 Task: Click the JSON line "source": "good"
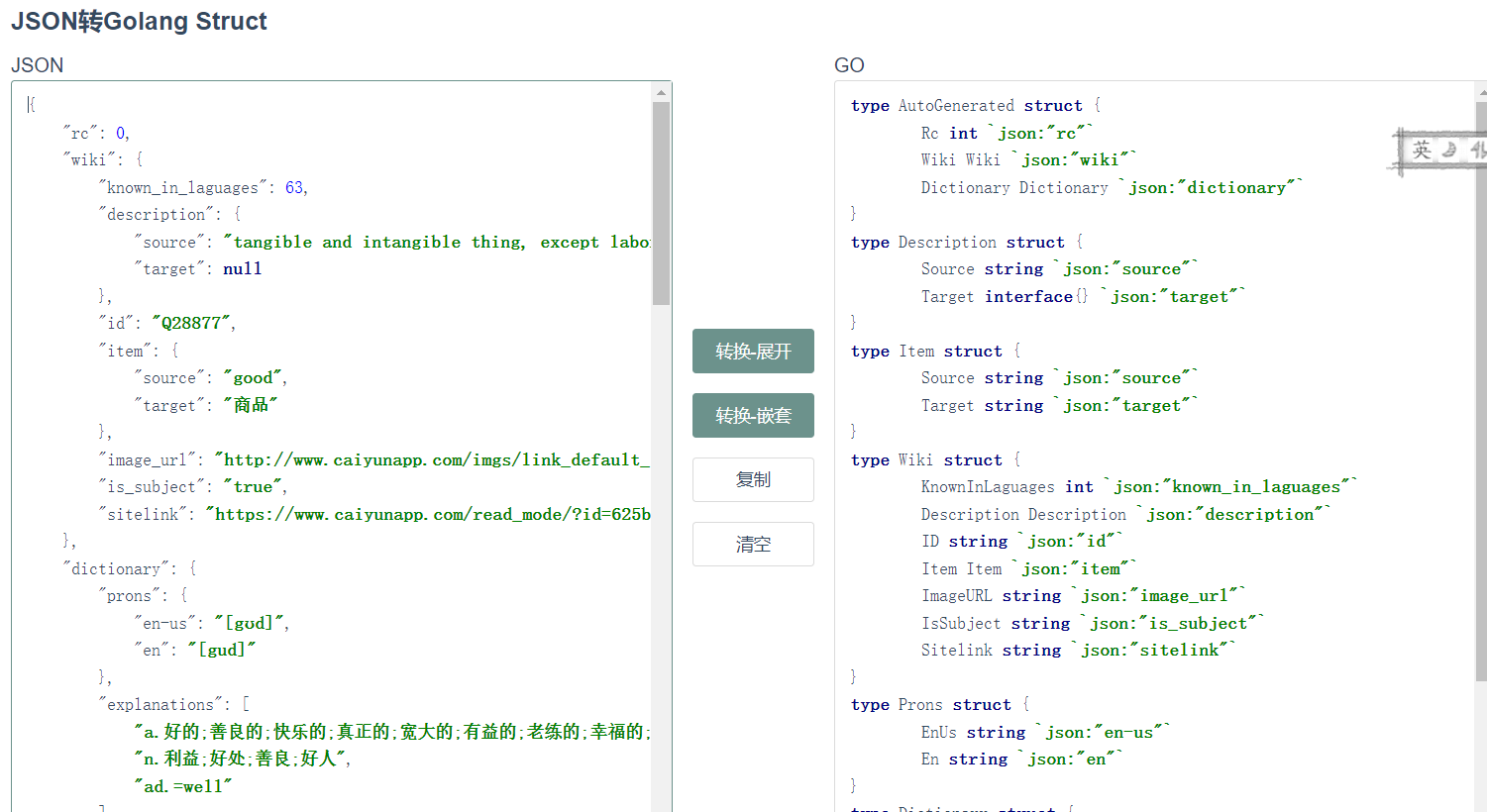(x=210, y=377)
